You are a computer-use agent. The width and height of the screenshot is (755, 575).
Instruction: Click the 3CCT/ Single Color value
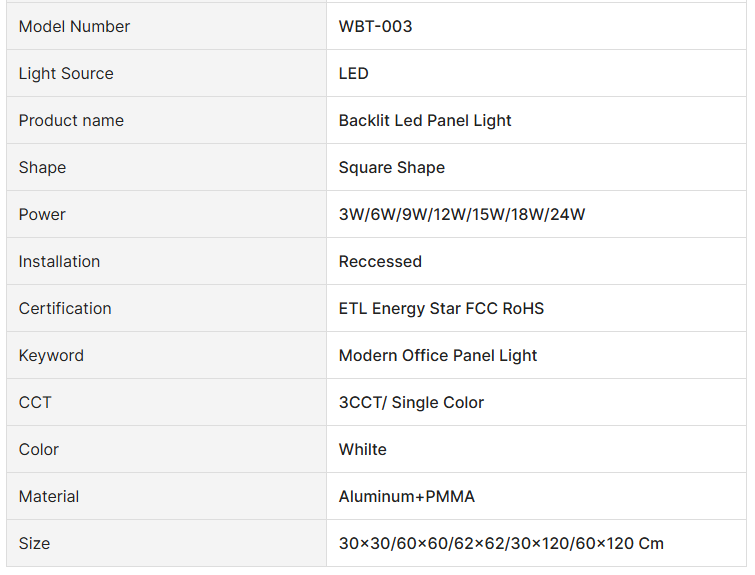pyautogui.click(x=411, y=403)
